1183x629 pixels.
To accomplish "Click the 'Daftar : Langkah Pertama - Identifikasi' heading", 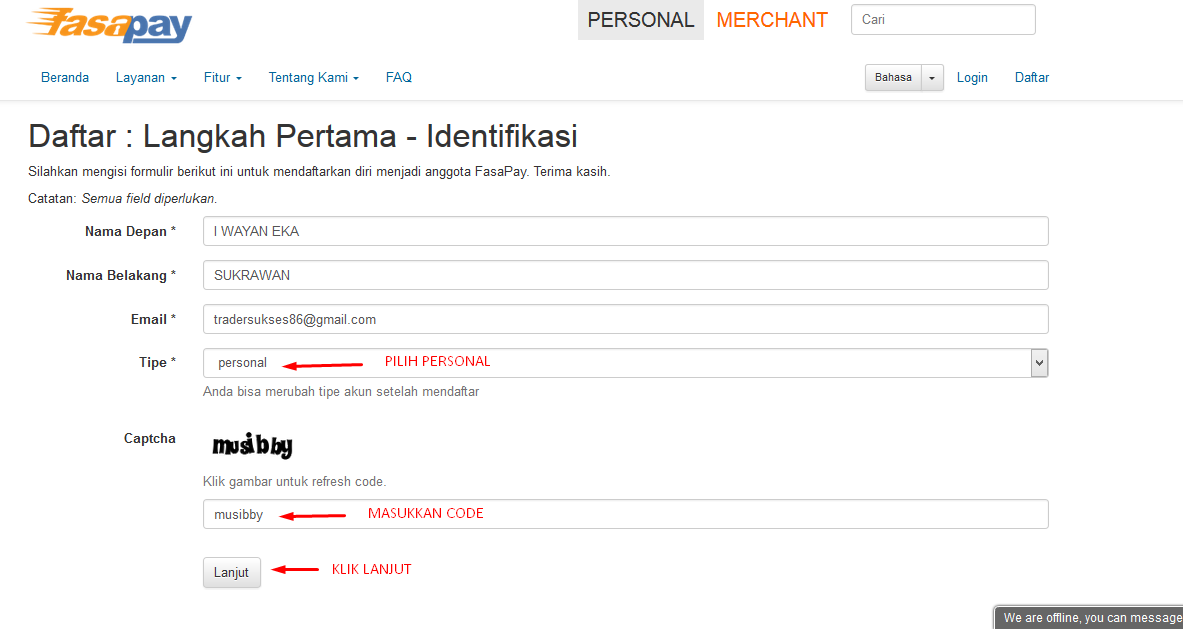I will 303,137.
